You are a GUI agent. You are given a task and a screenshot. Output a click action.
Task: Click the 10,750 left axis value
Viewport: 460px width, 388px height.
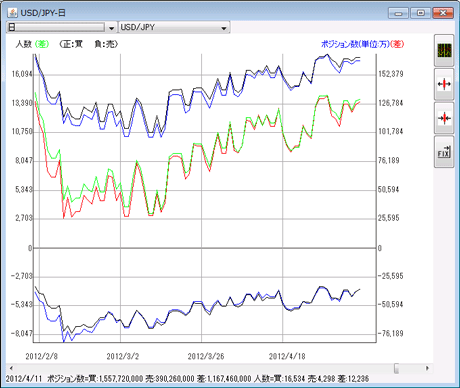pos(22,131)
